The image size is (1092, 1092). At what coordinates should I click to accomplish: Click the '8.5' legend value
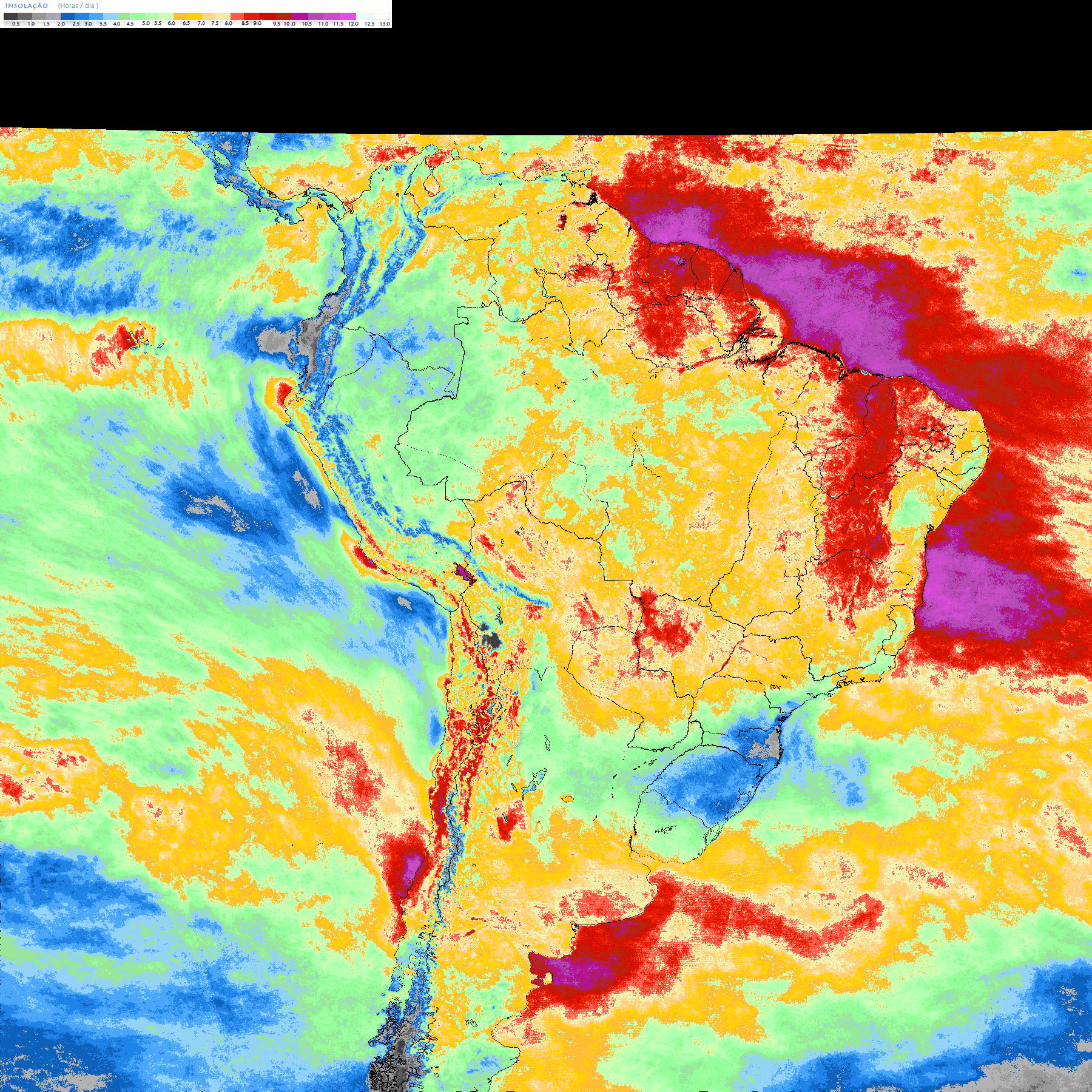245,23
